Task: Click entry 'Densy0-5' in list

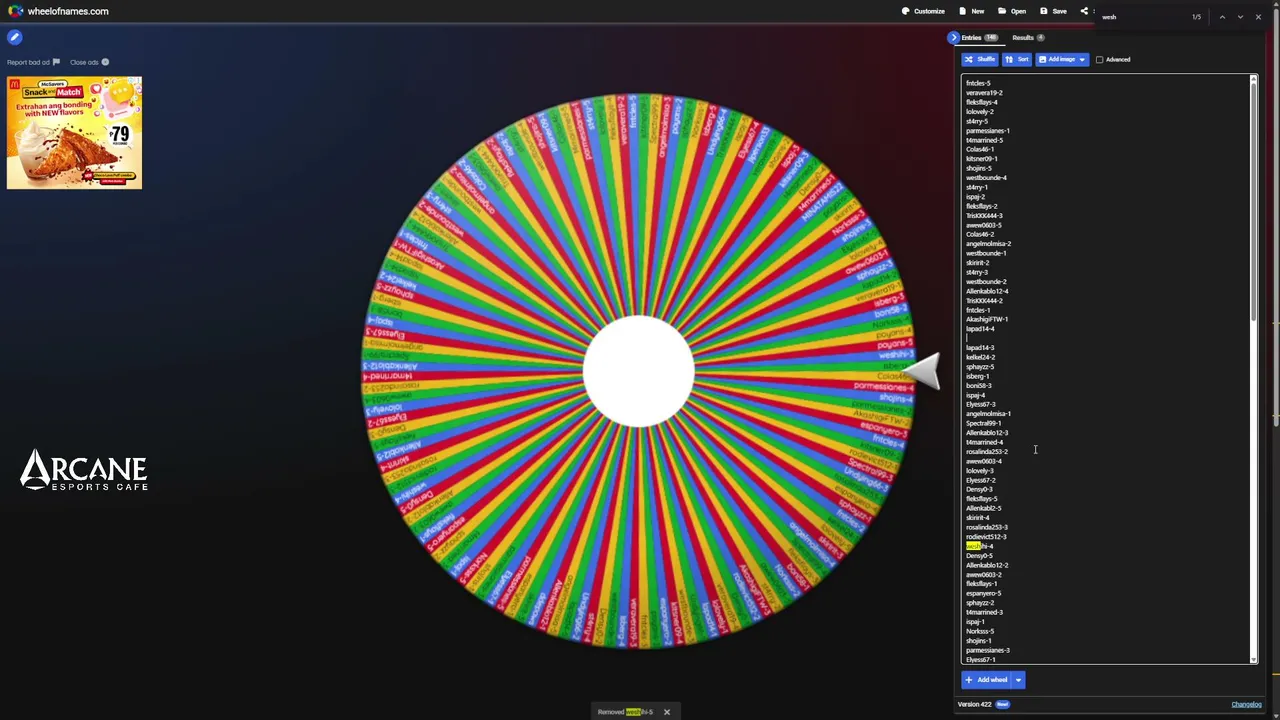Action: pos(979,556)
